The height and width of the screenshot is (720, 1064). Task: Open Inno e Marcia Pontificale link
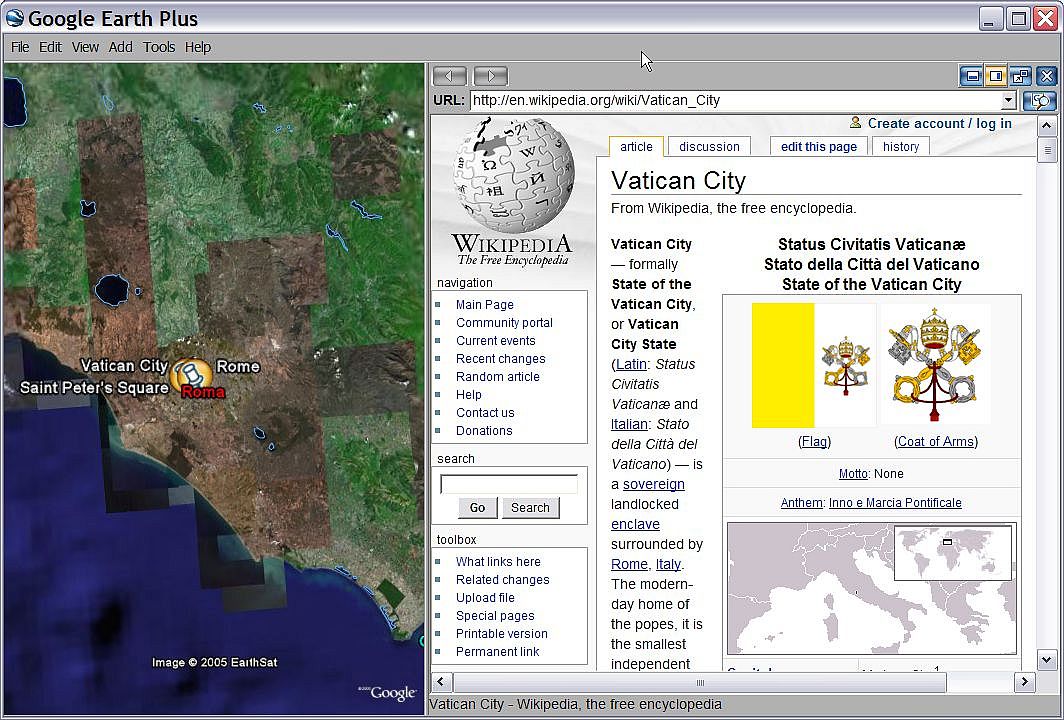(x=895, y=503)
